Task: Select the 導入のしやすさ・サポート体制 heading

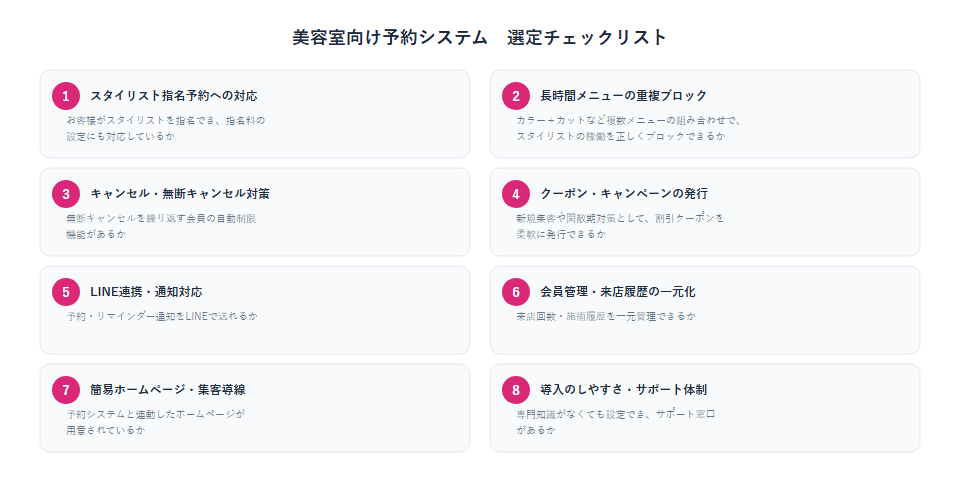Action: point(624,390)
